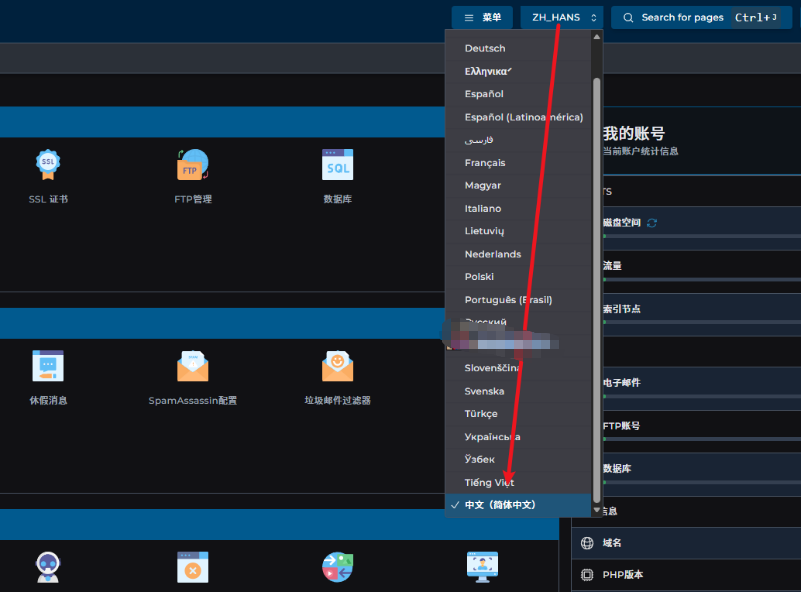Click the language list scrollbar up arrow
The width and height of the screenshot is (801, 592).
pyautogui.click(x=598, y=37)
